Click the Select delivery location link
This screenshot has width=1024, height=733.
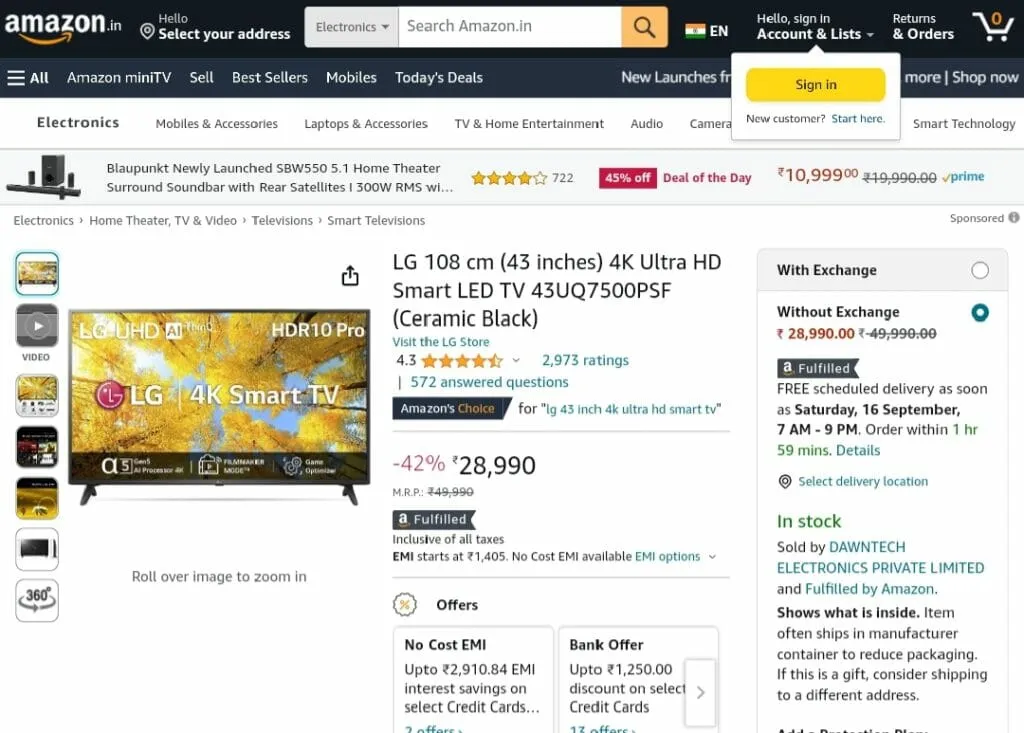click(x=863, y=481)
